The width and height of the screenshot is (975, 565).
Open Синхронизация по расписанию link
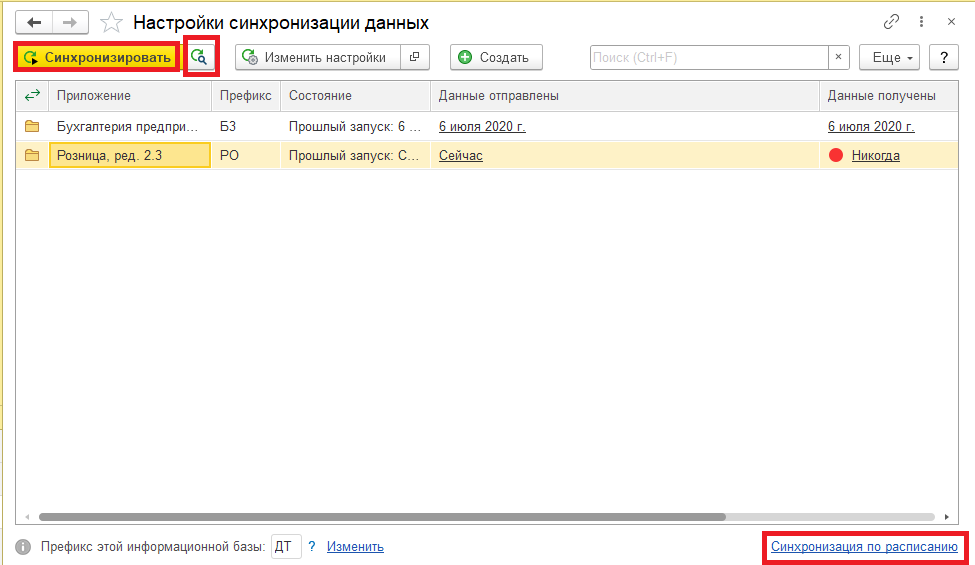(864, 547)
